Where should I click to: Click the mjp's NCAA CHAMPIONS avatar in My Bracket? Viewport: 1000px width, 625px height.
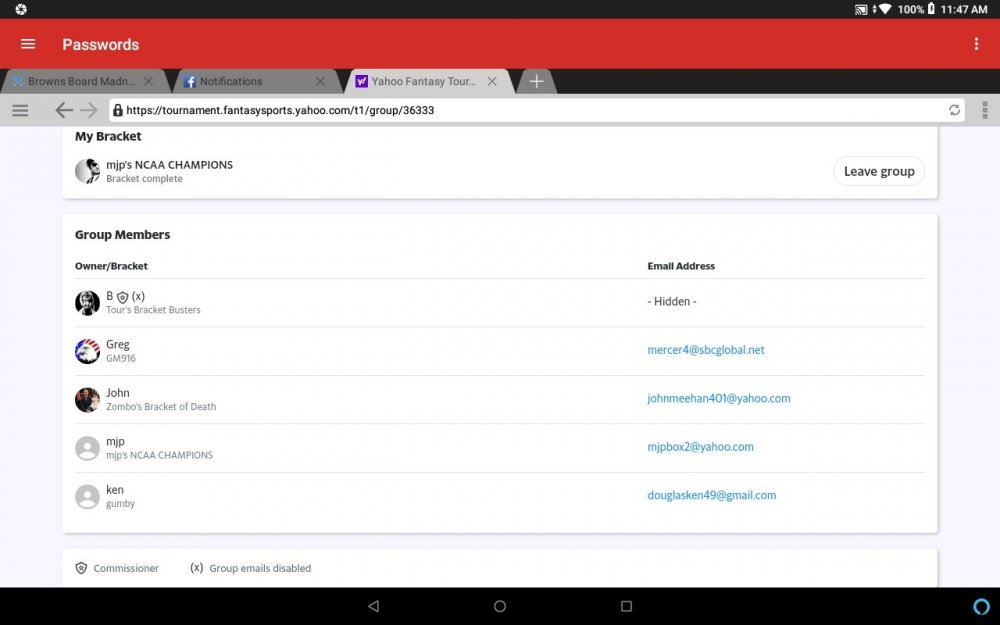click(x=87, y=171)
